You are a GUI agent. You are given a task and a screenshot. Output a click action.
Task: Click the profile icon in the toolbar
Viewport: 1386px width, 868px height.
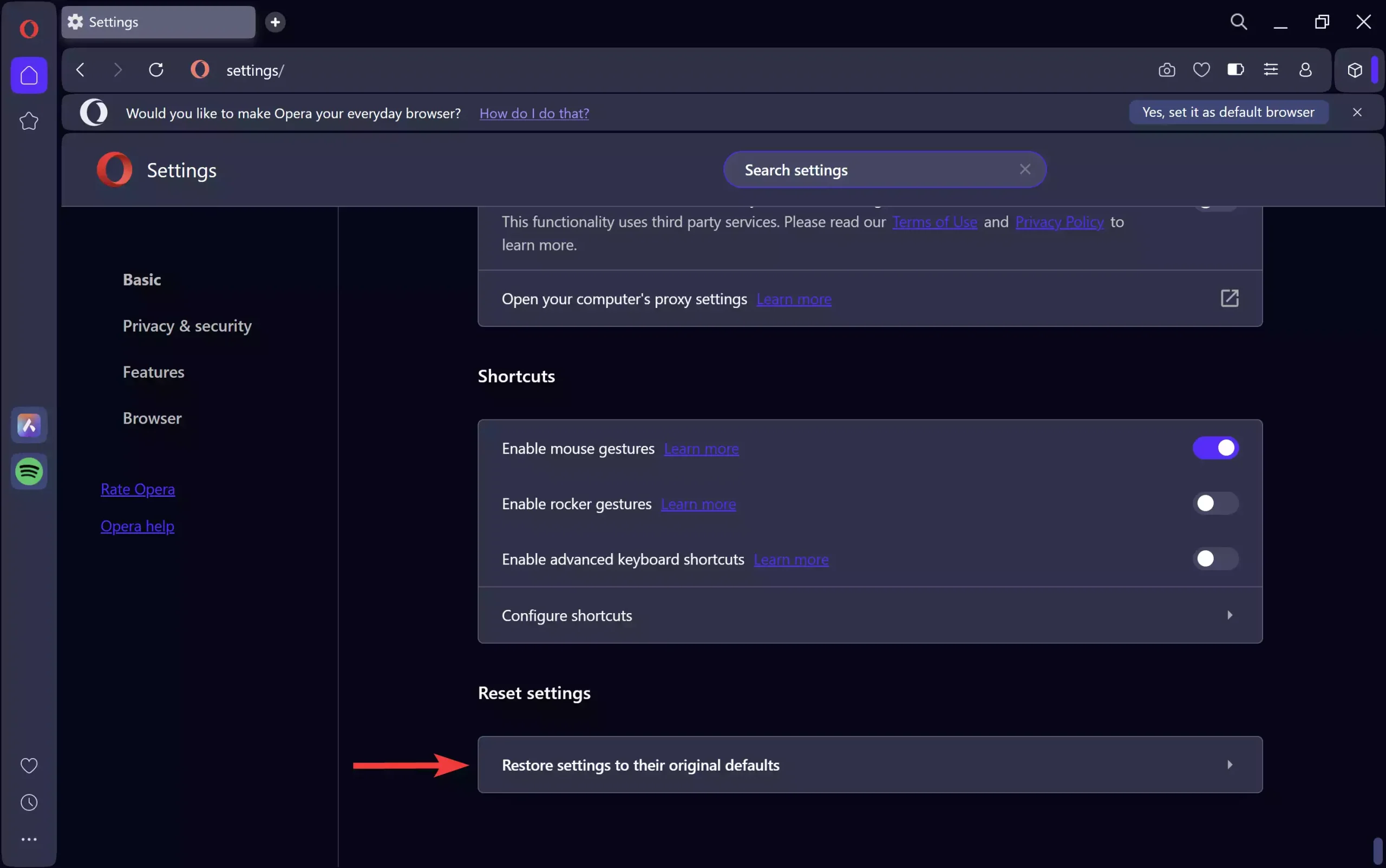click(1305, 70)
